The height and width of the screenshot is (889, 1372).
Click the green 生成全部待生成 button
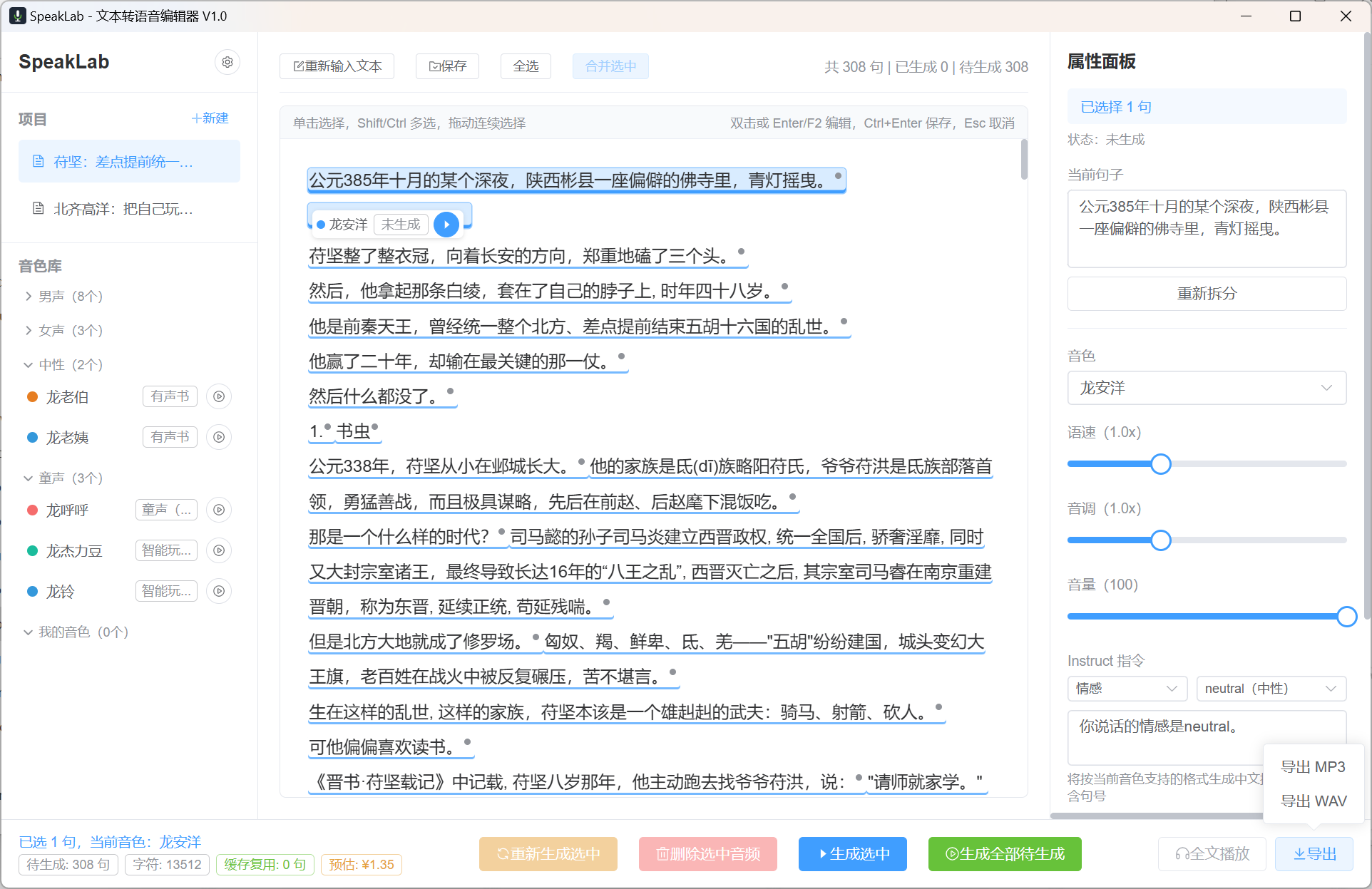click(1005, 854)
